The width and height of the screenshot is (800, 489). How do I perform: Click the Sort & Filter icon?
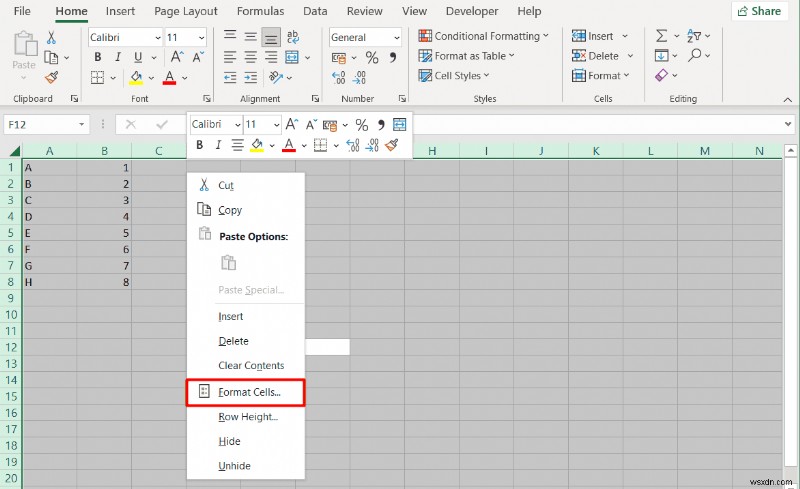694,36
